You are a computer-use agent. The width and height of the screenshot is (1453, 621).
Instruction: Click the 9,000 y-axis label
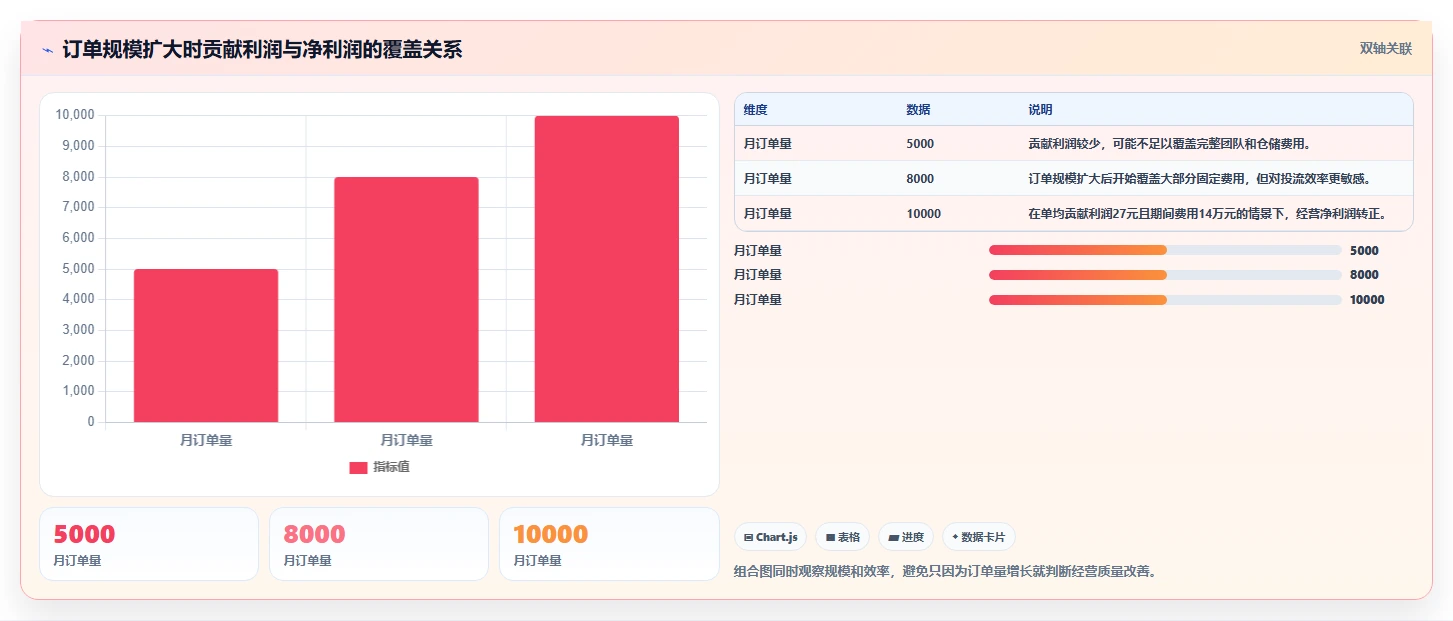pyautogui.click(x=78, y=146)
